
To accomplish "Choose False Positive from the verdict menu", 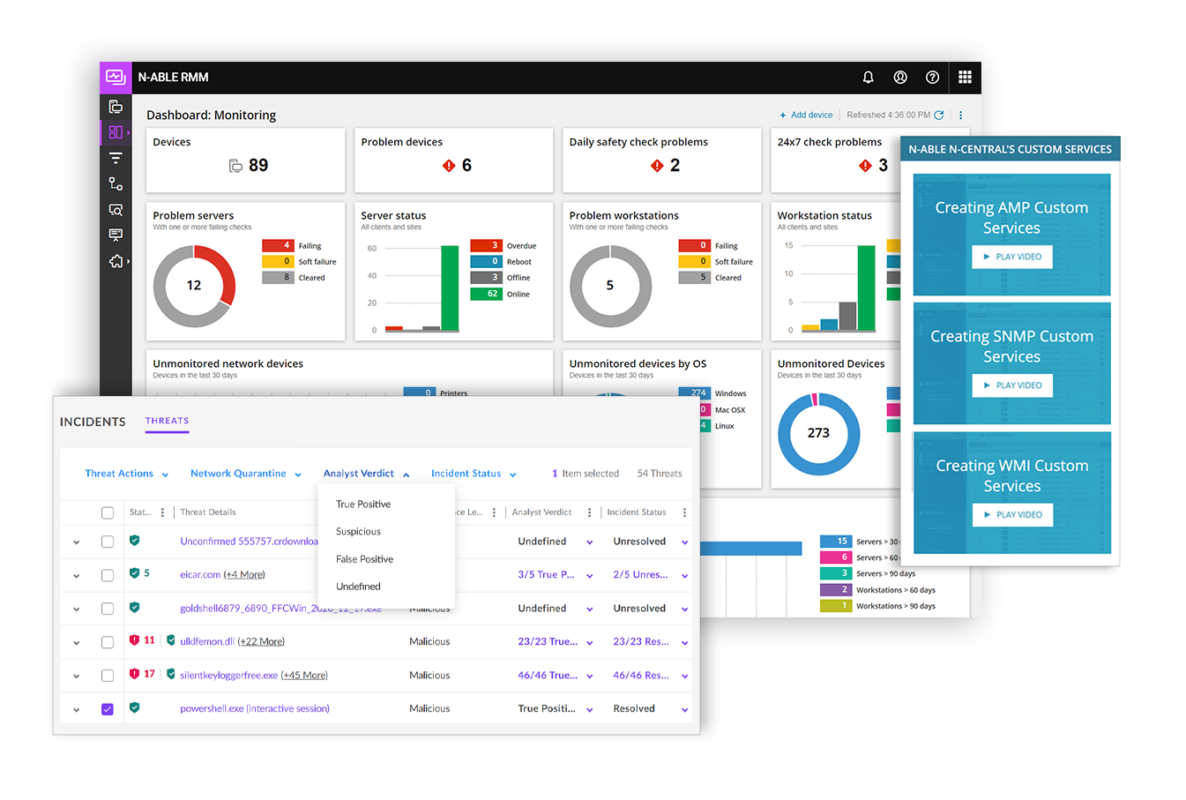I will pos(365,560).
